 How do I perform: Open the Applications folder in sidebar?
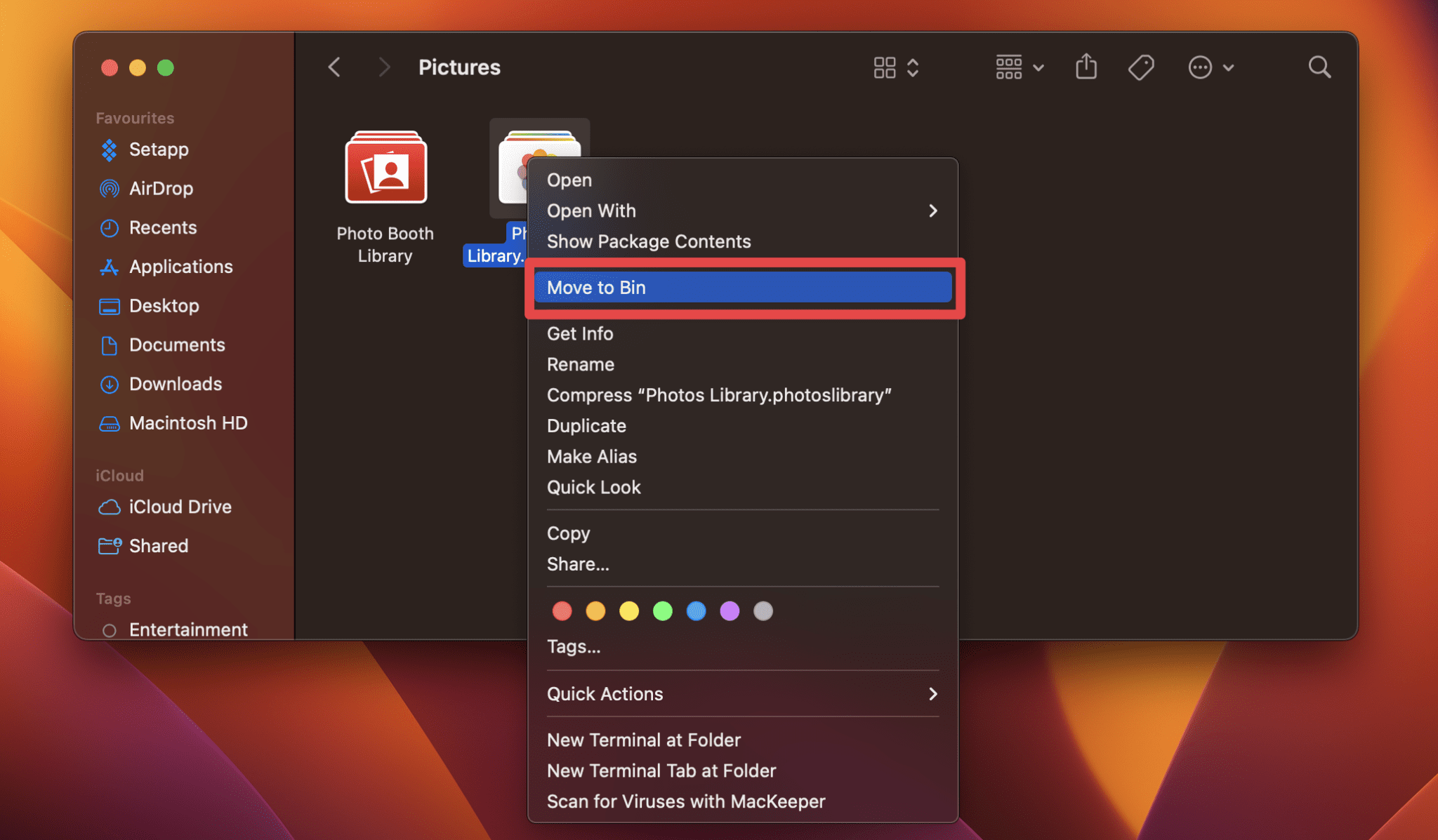coord(181,267)
